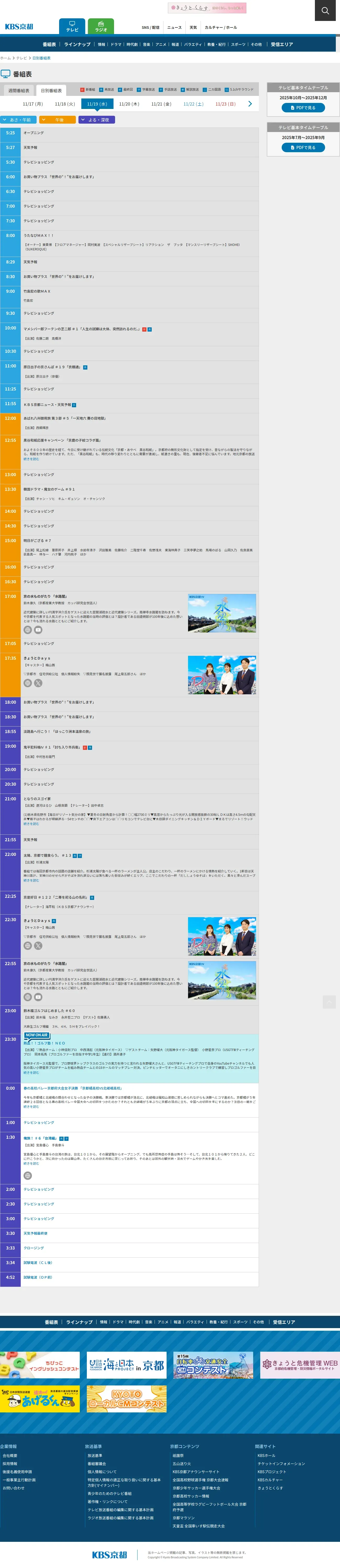The image size is (340, 1568).
Task: Switch to the ラジオ tab
Action: [x=101, y=27]
